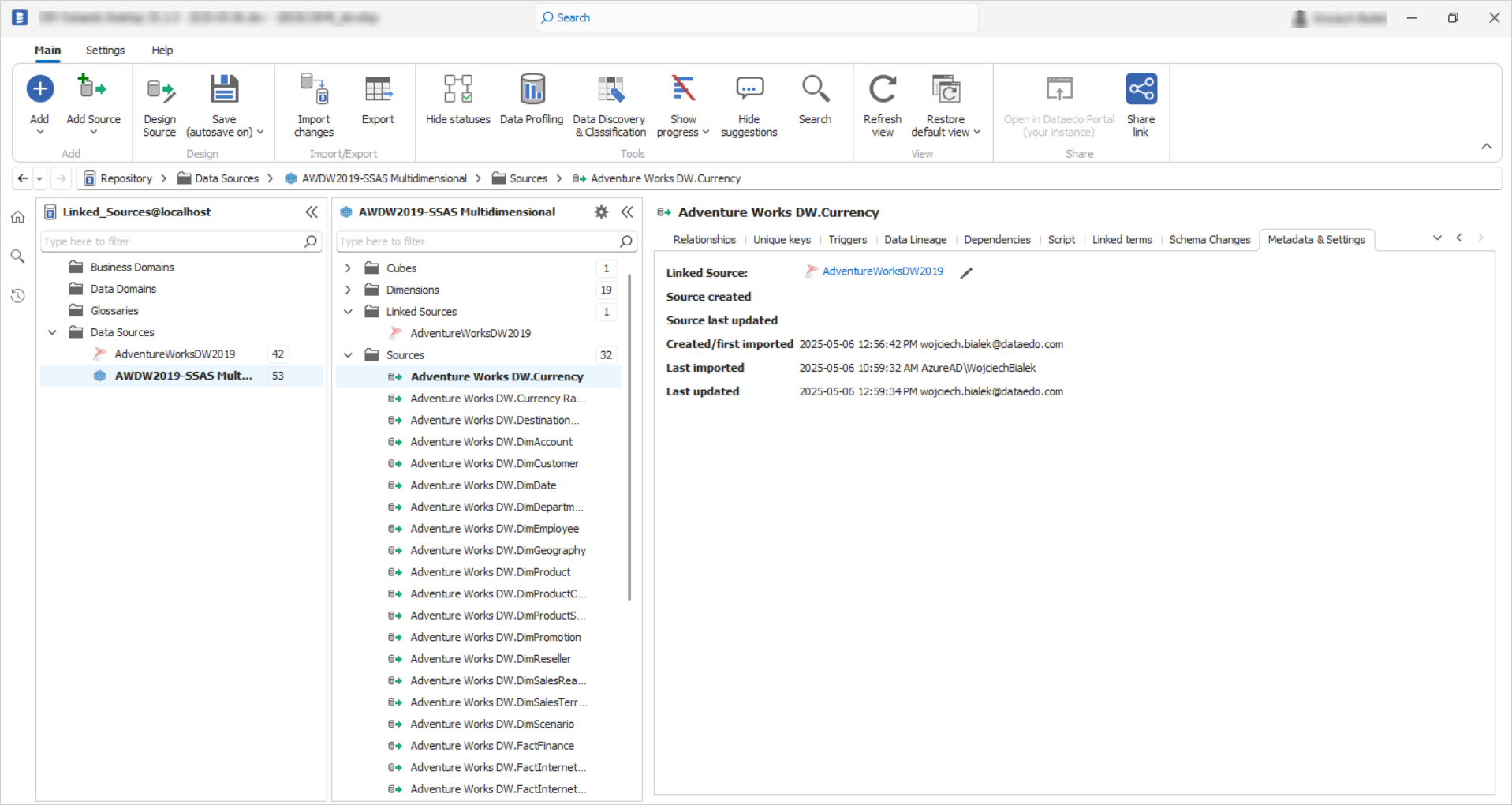Screen dimensions: 1512x805
Task: Switch to the Settings ribbon tab
Action: pyautogui.click(x=105, y=50)
